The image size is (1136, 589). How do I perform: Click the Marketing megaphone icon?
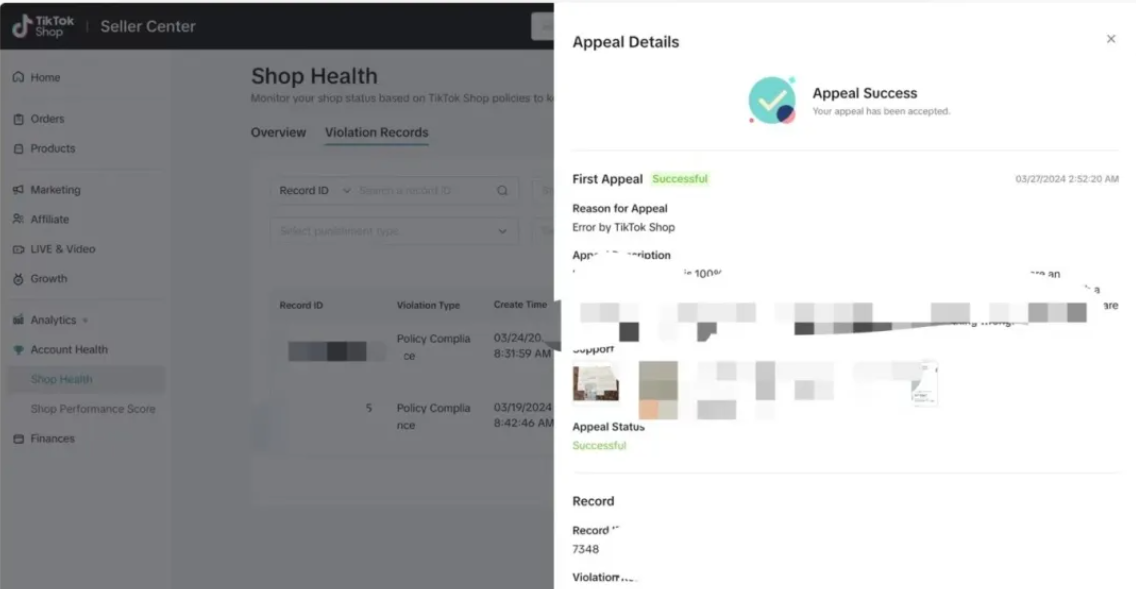18,190
